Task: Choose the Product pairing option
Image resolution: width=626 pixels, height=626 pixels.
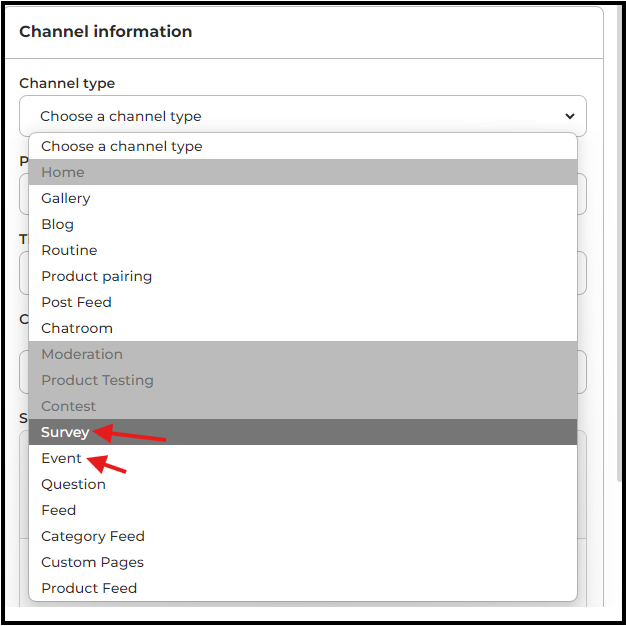Action: point(303,276)
